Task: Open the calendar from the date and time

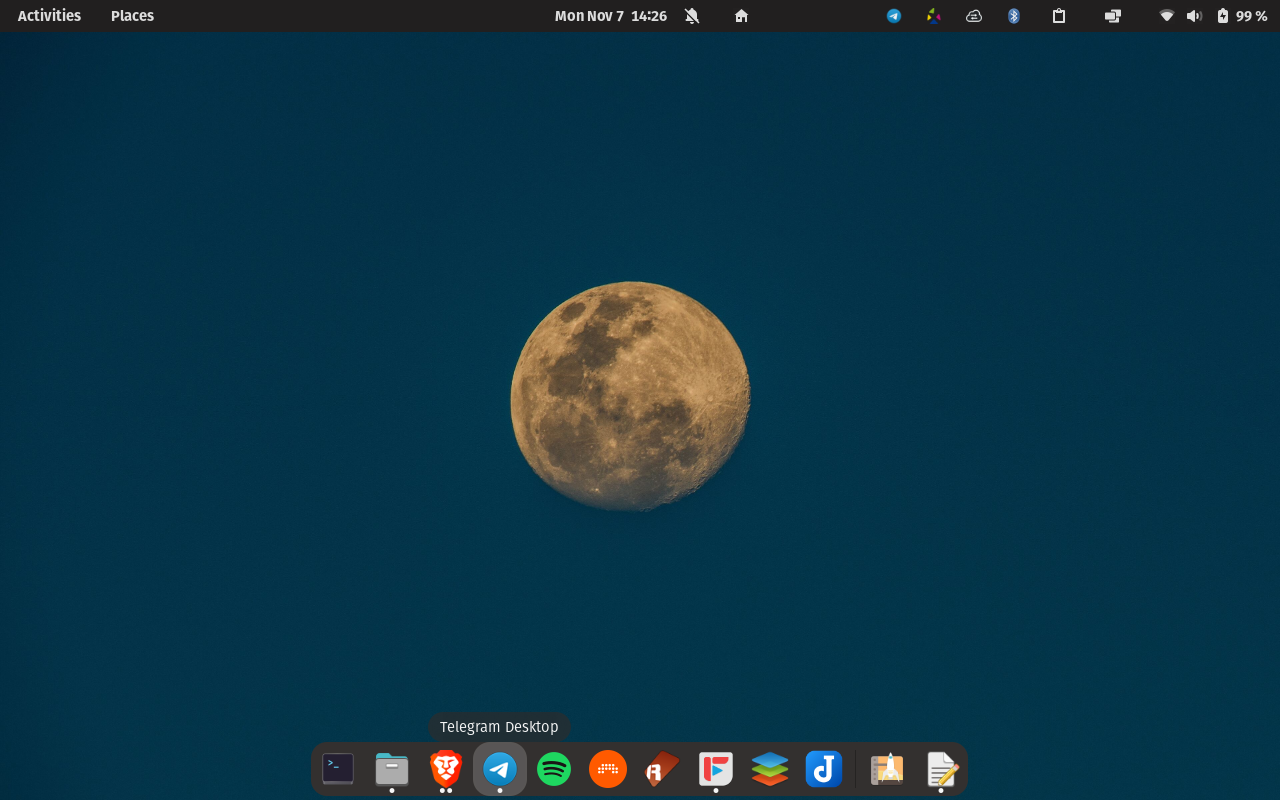Action: 610,16
